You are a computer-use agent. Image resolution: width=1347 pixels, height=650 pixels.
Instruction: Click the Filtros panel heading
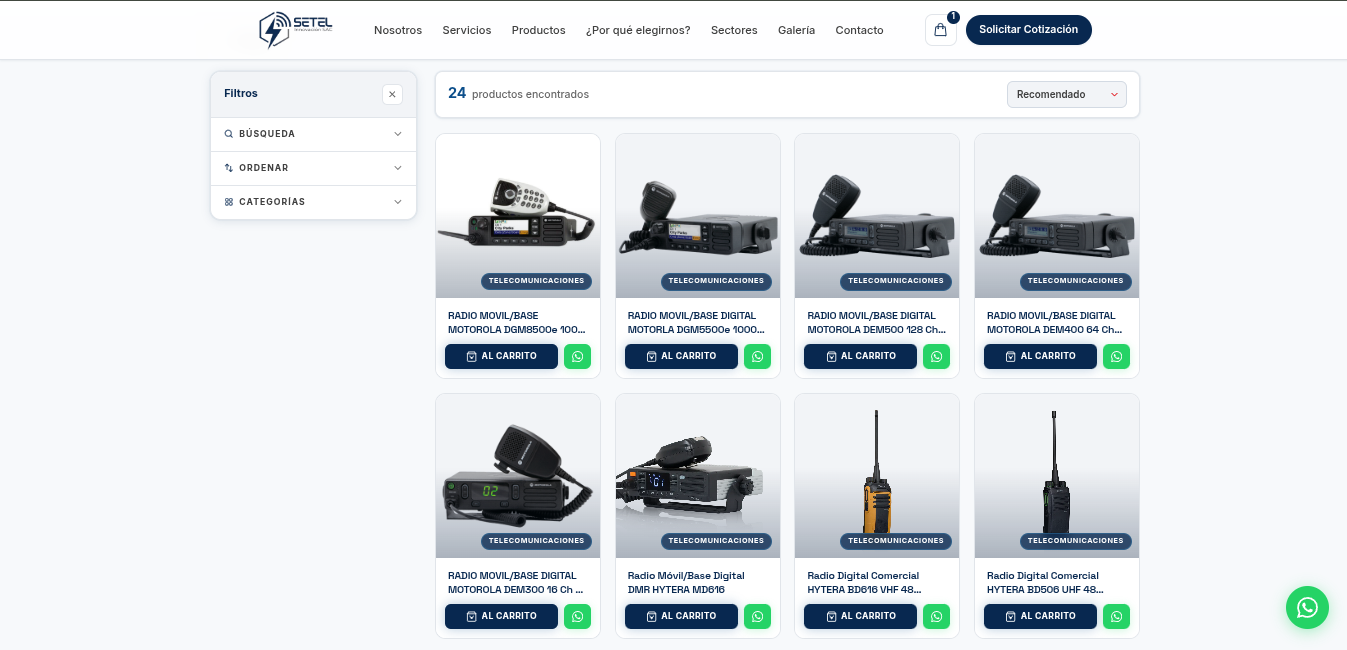pos(241,93)
